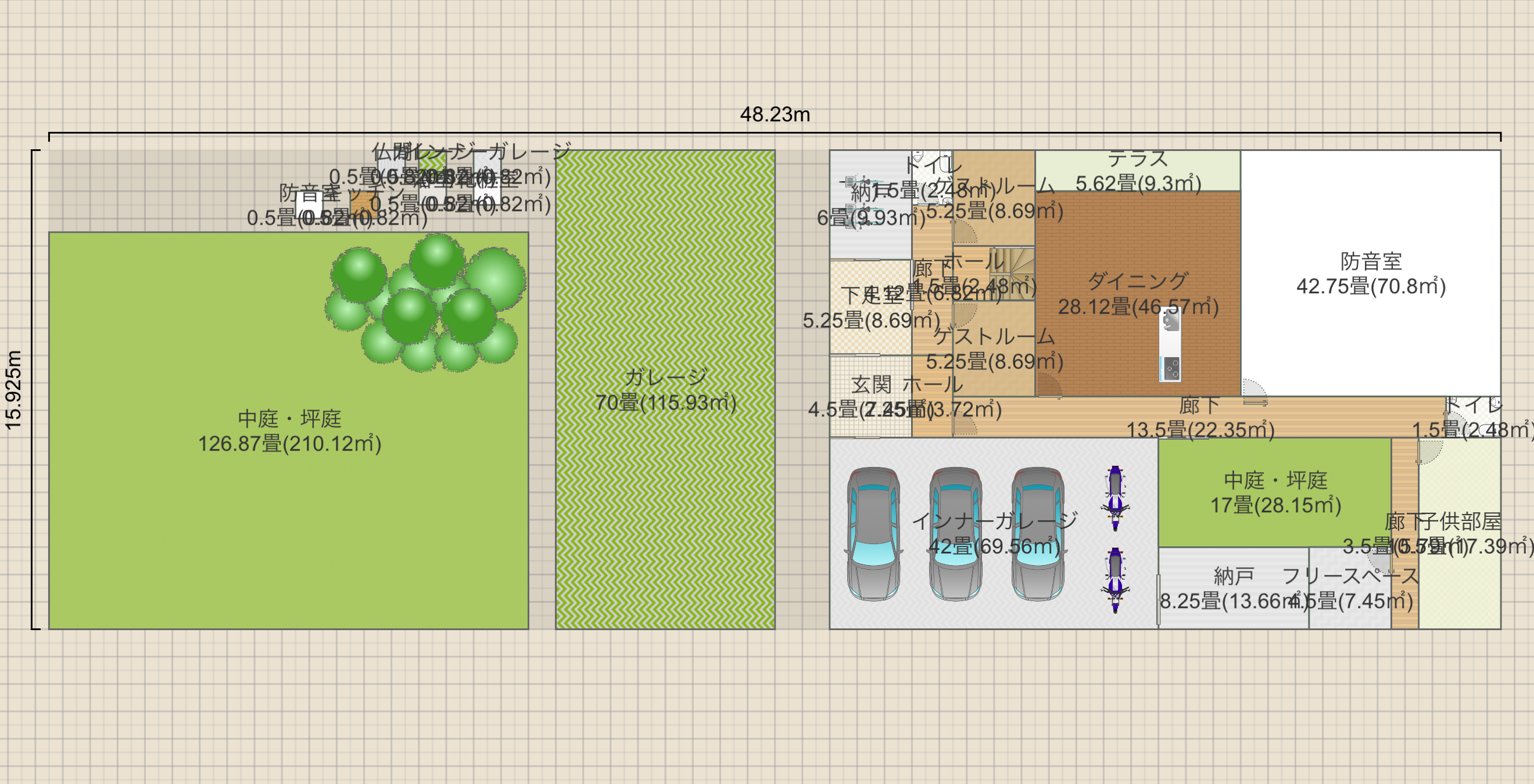
Task: Select the lower motorcycle in the inner garage
Action: (x=1115, y=580)
